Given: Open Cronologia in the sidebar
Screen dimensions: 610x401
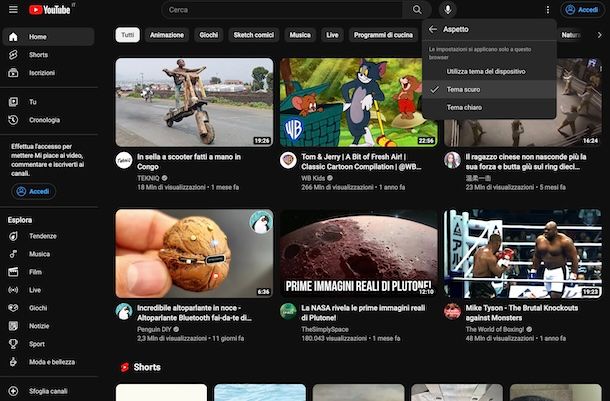Looking at the screenshot, I should 48,120.
